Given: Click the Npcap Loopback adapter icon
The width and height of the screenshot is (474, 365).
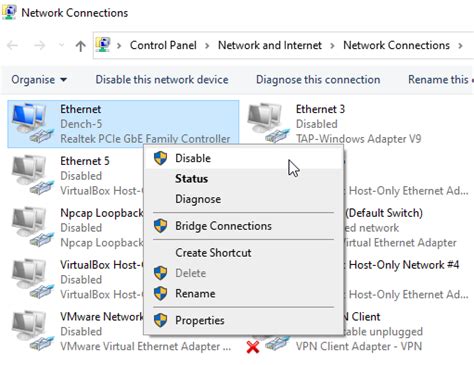Looking at the screenshot, I should 32,227.
